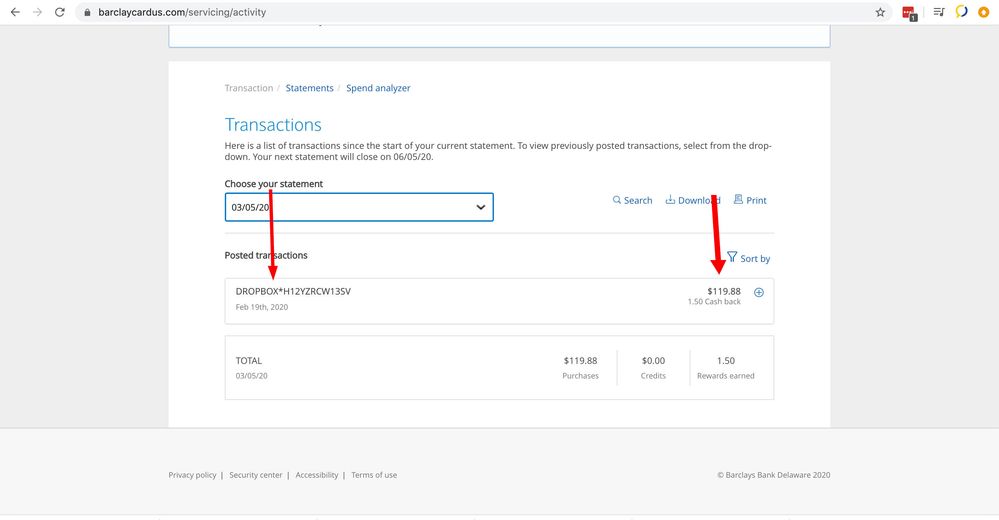Click the Posted transactions label
This screenshot has height=520, width=999.
266,255
